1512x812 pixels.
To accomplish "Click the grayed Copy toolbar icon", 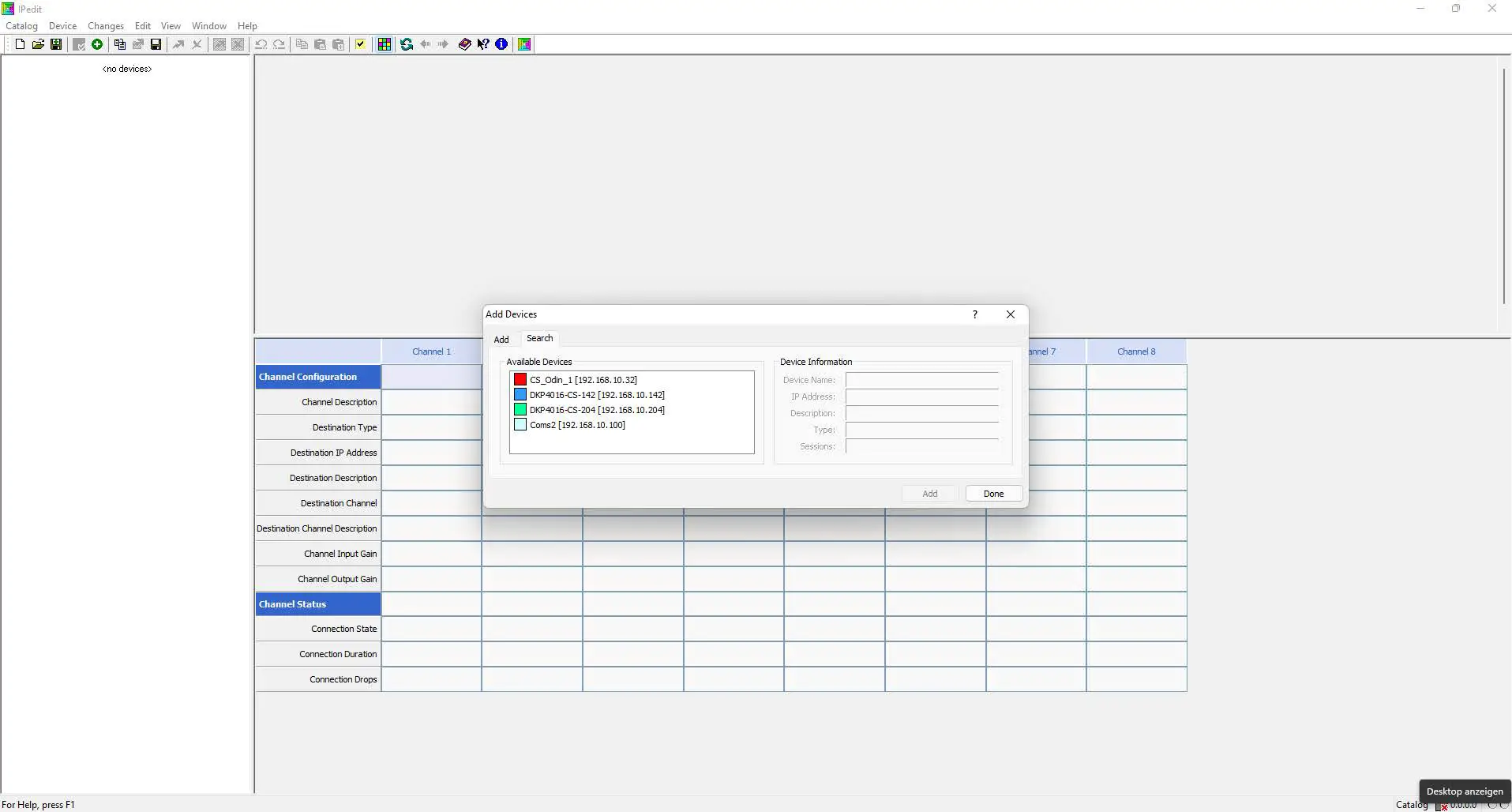I will [x=302, y=44].
